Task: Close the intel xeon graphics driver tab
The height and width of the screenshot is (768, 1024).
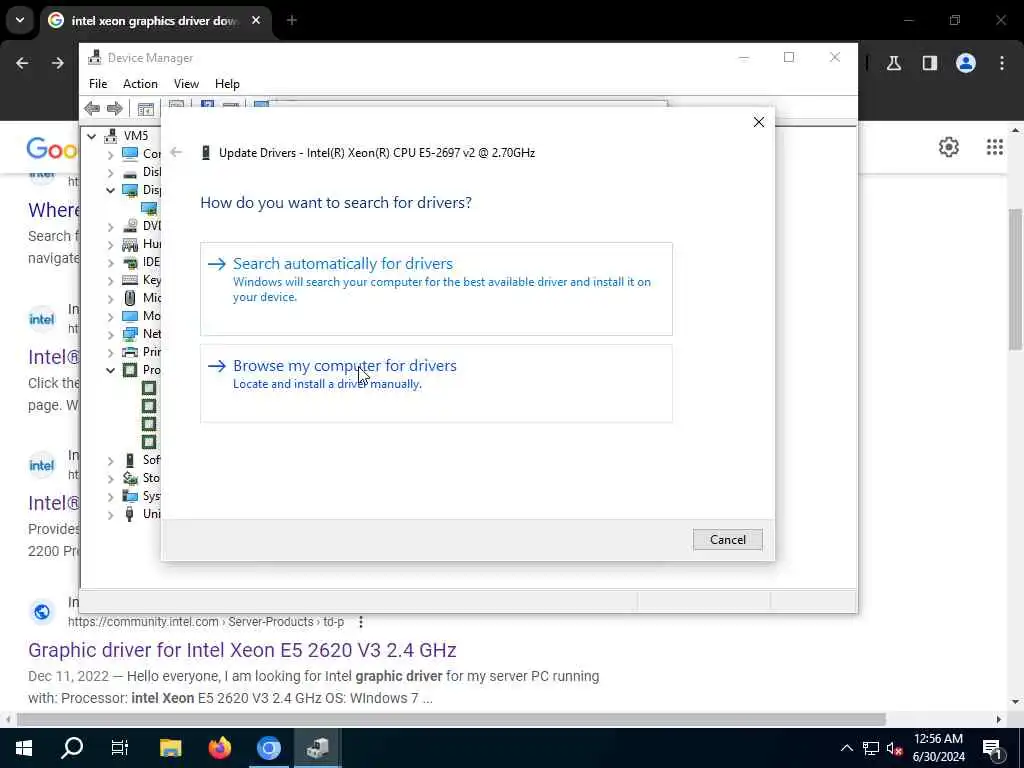Action: (256, 21)
